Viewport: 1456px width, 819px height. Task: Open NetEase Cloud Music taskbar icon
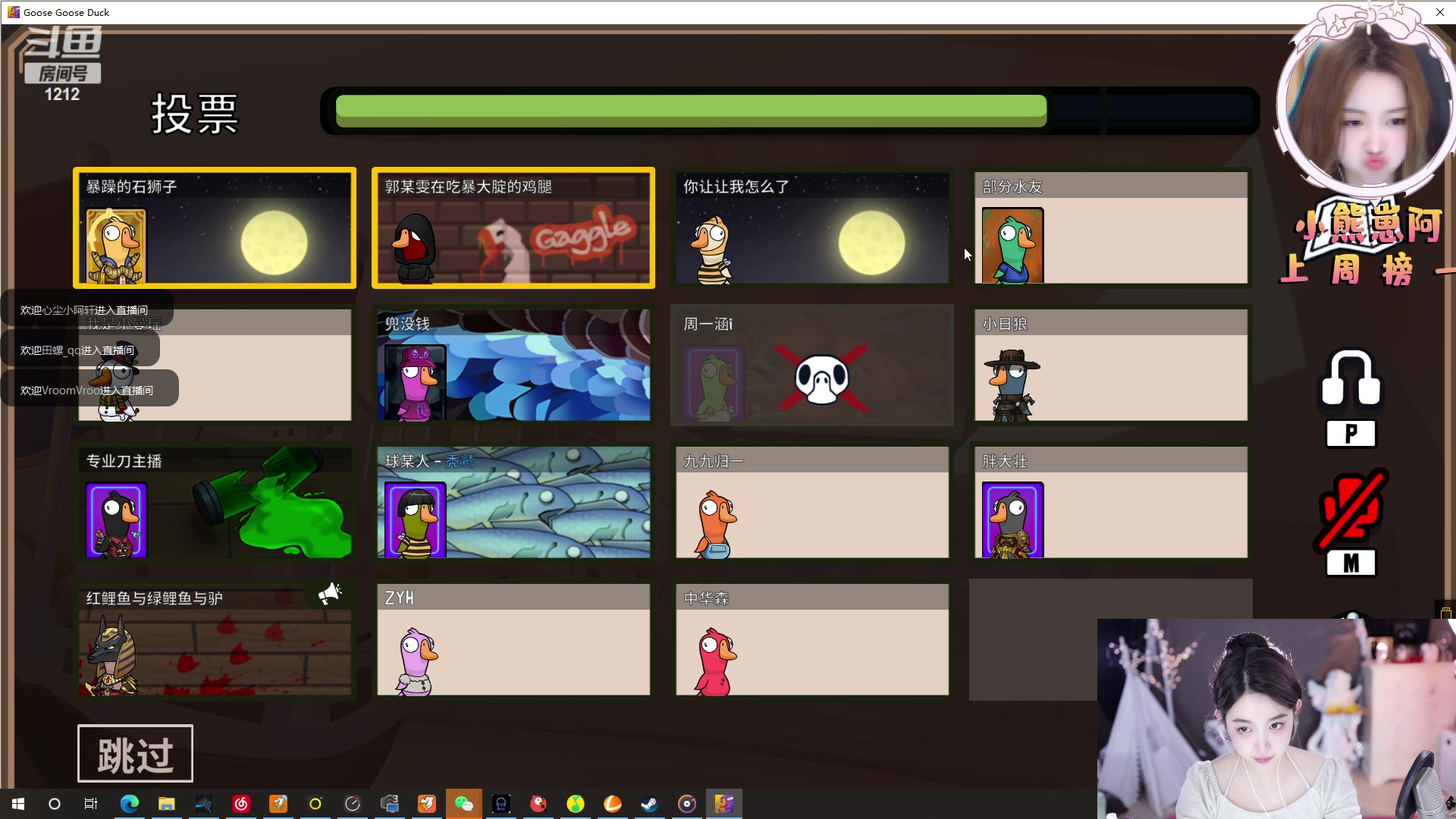241,804
